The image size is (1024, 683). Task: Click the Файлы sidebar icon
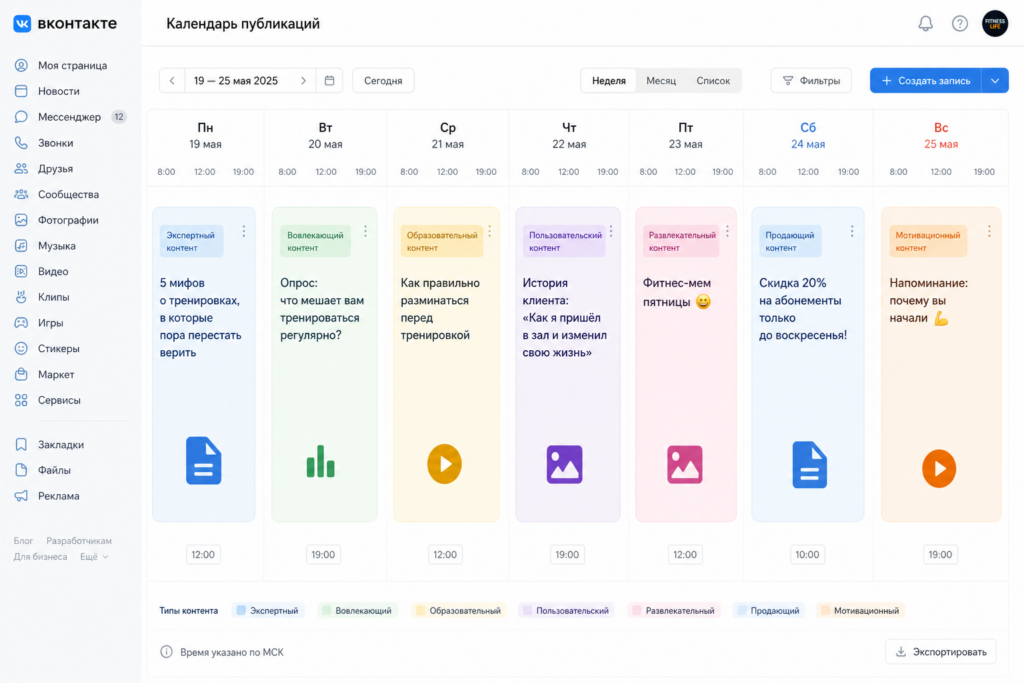[22, 470]
